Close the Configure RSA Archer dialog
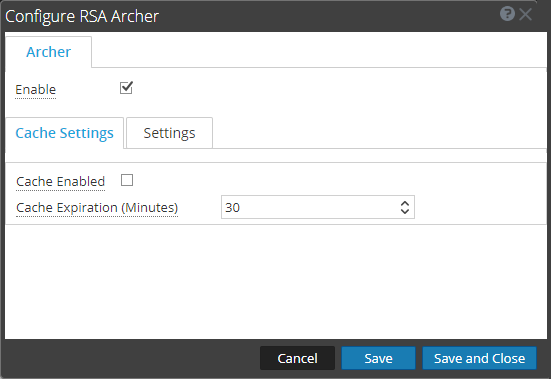Screen dimensions: 551x379 (x=525, y=14)
